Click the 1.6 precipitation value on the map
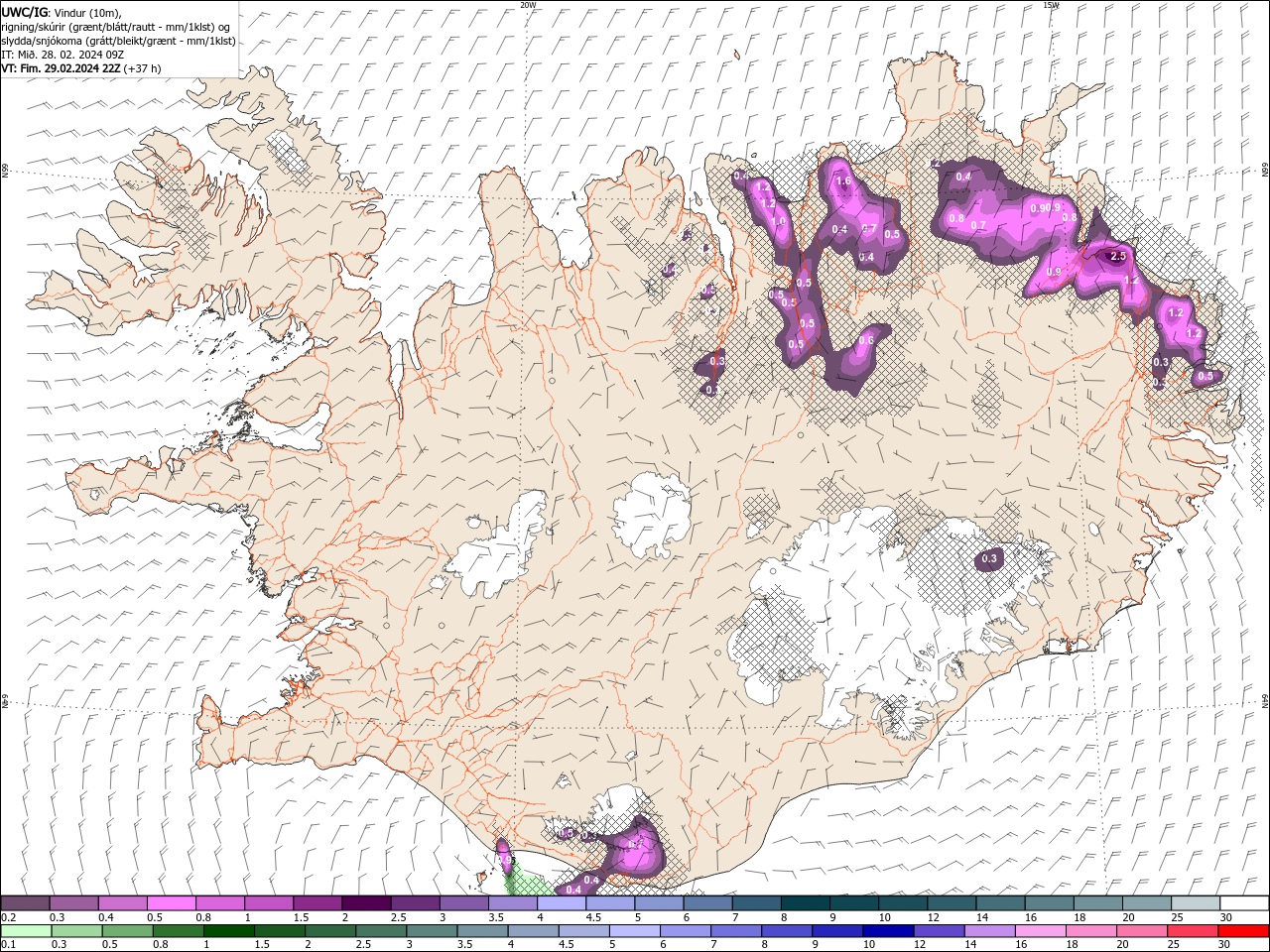1270x952 pixels. 843,181
